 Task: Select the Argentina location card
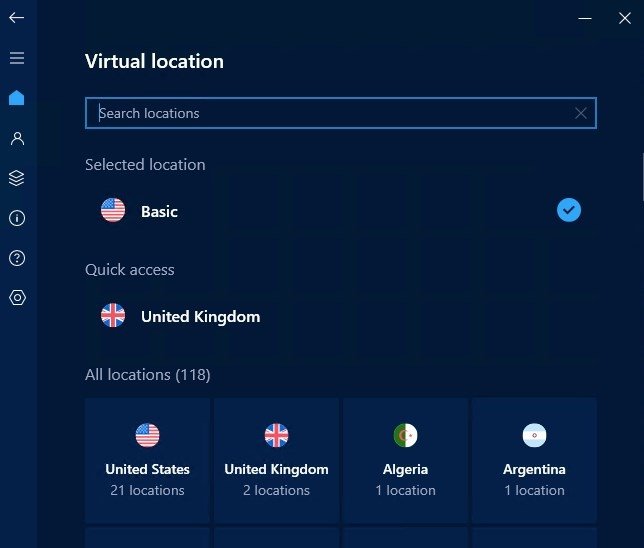point(534,460)
